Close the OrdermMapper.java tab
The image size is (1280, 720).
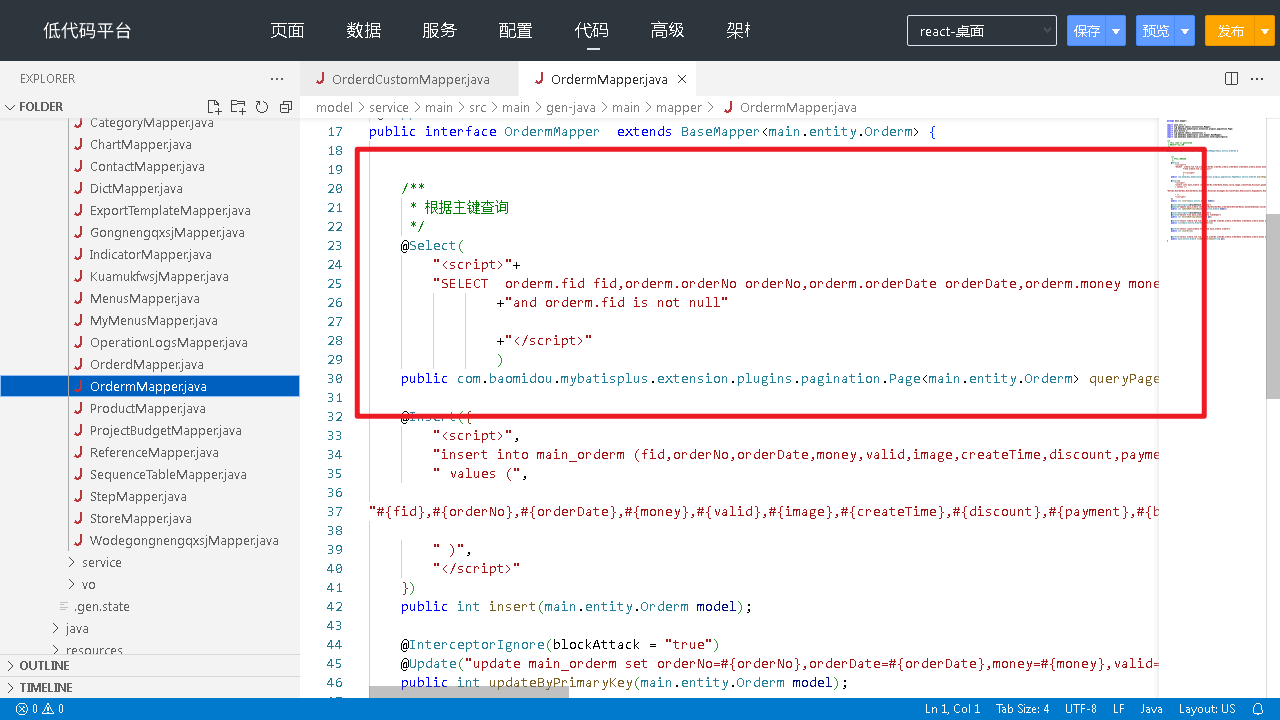(x=682, y=79)
